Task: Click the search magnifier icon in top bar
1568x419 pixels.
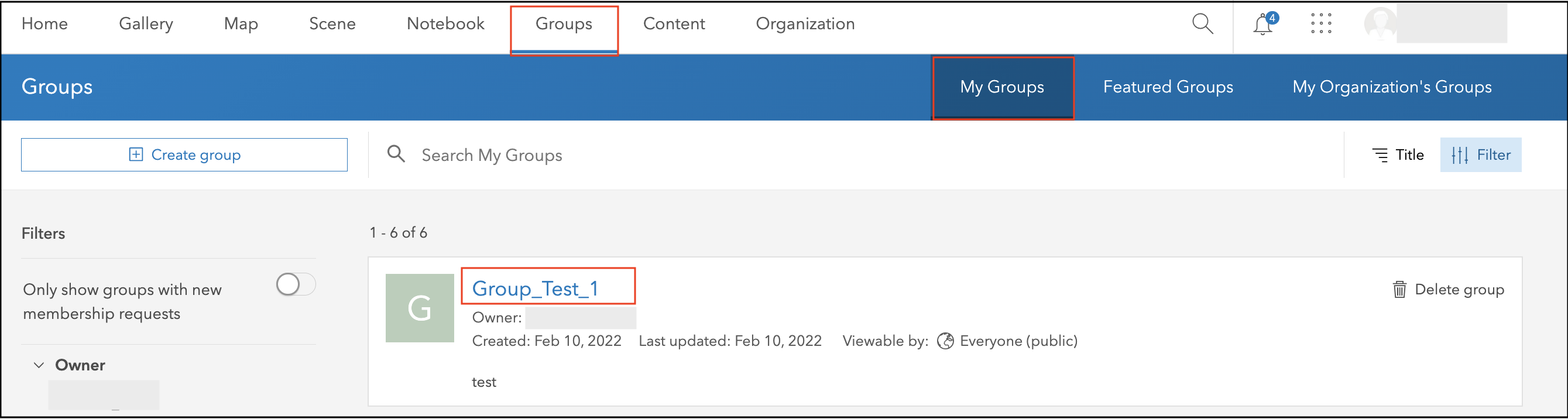Action: tap(1202, 24)
